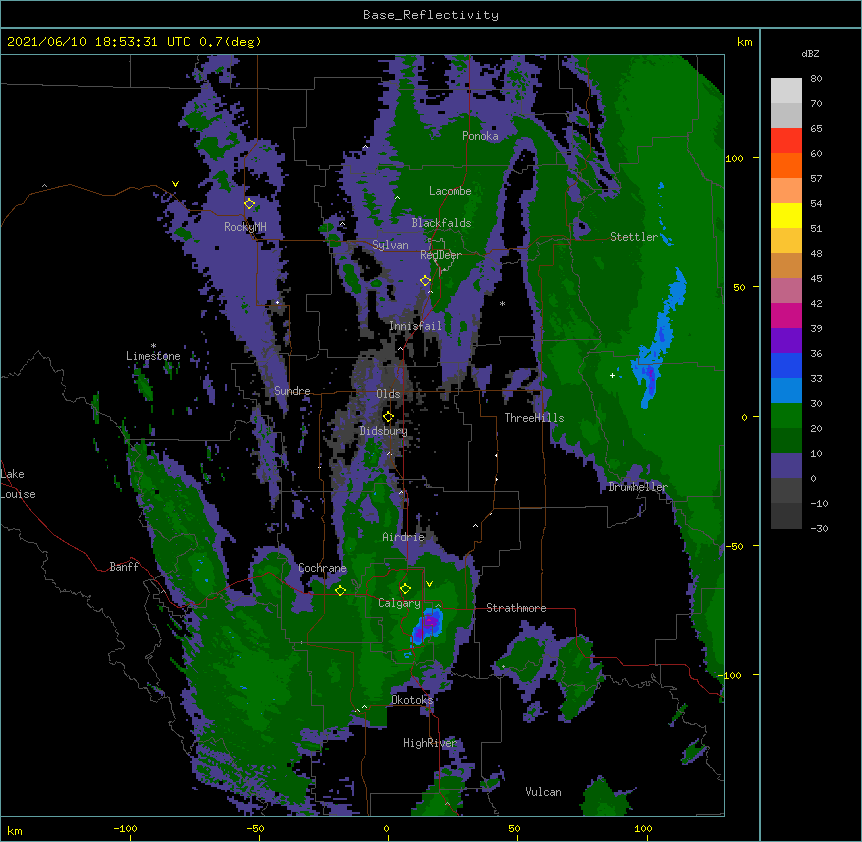
Task: Click the red 65–60 dBZ legend swatch
Action: click(786, 141)
